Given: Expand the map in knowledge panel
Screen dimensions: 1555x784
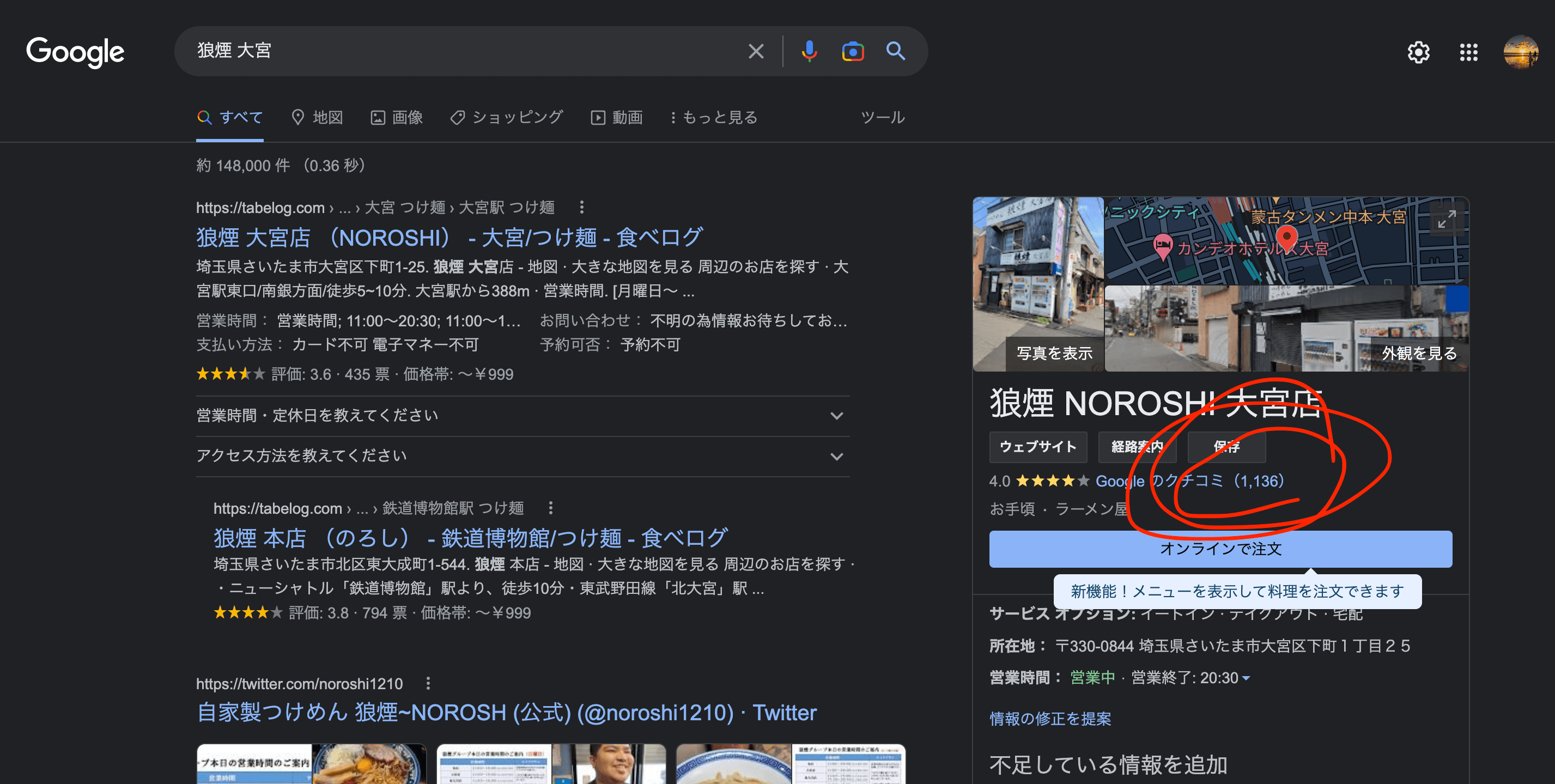Looking at the screenshot, I should pyautogui.click(x=1447, y=219).
